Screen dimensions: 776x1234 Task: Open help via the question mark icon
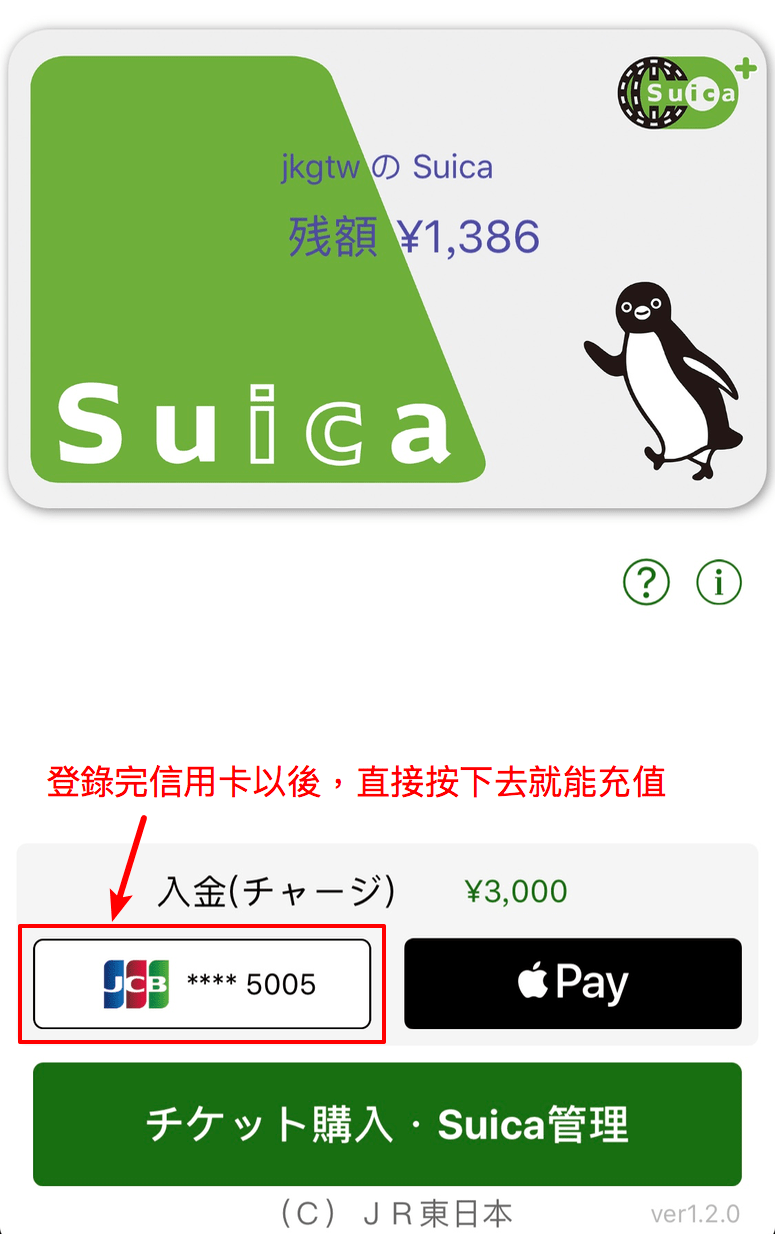click(x=646, y=581)
